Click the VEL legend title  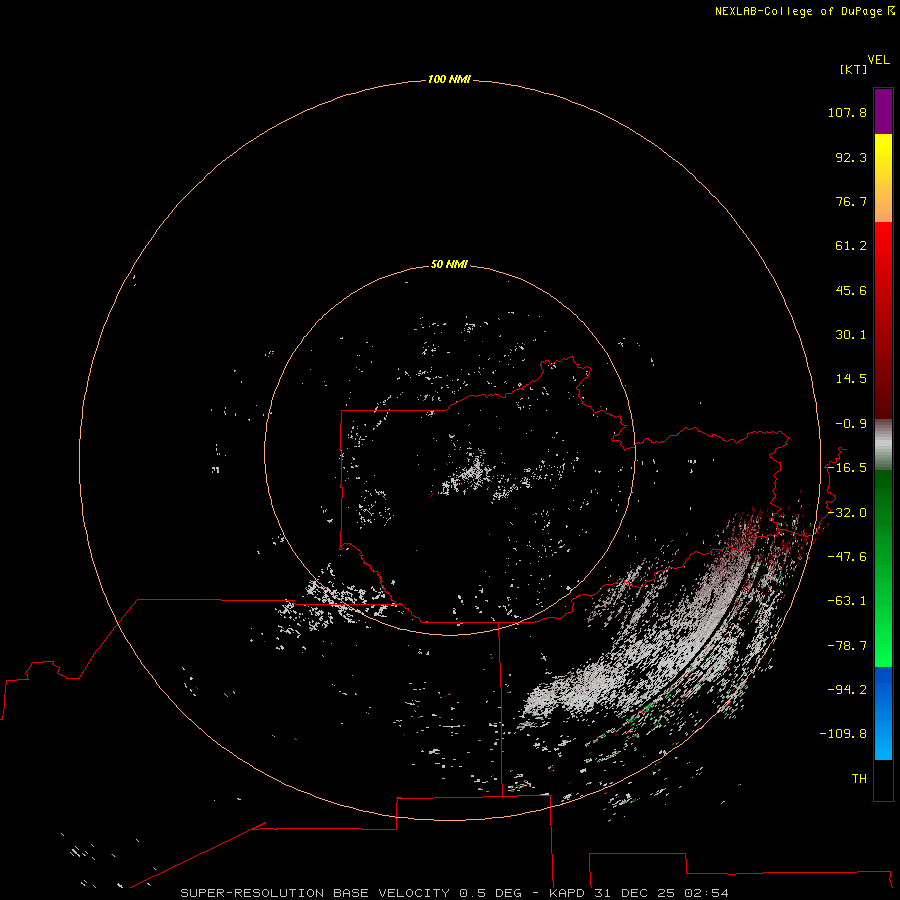(x=878, y=60)
